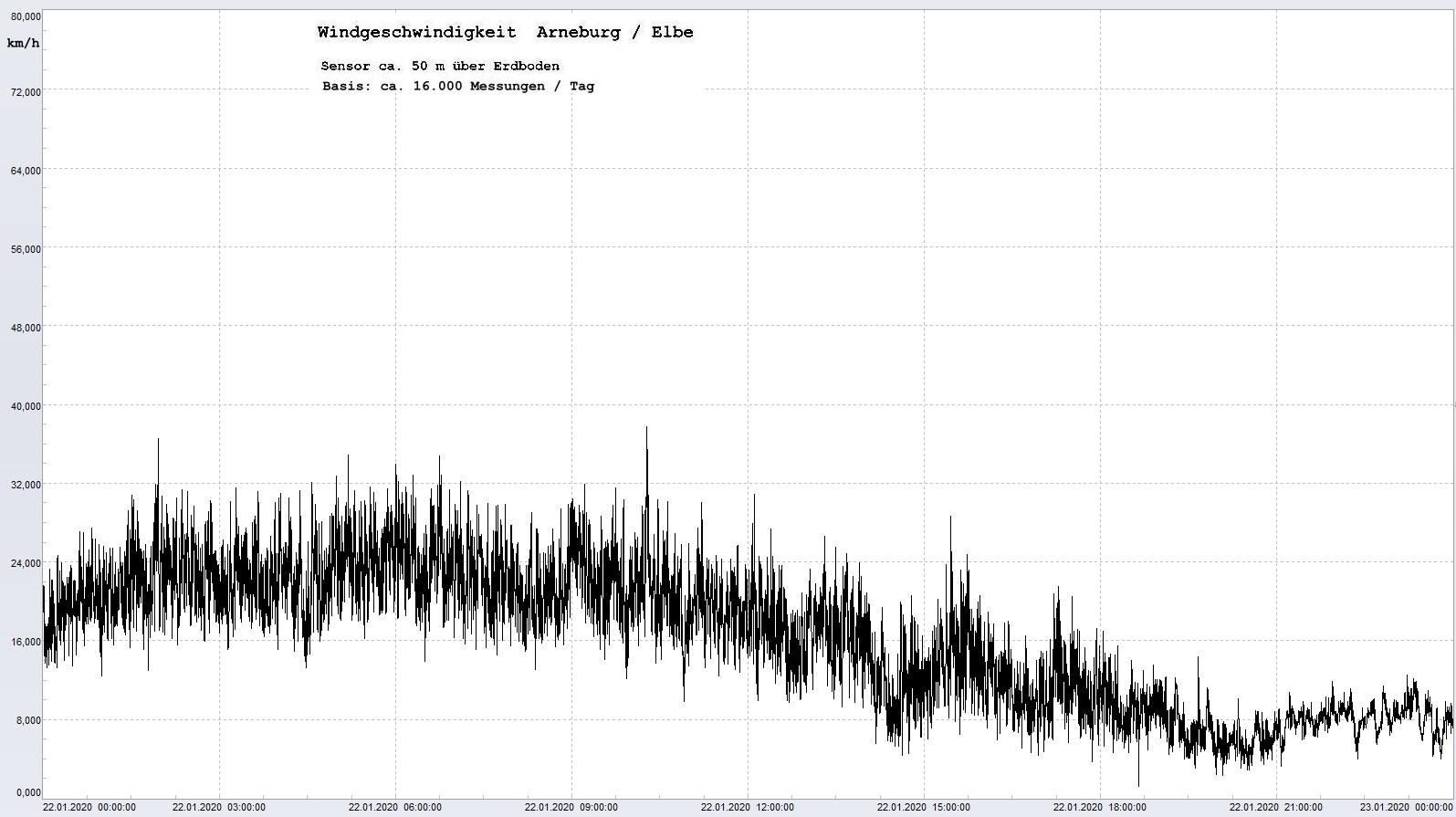Select the 16,000 y-axis label
1456x817 pixels.
[25, 642]
